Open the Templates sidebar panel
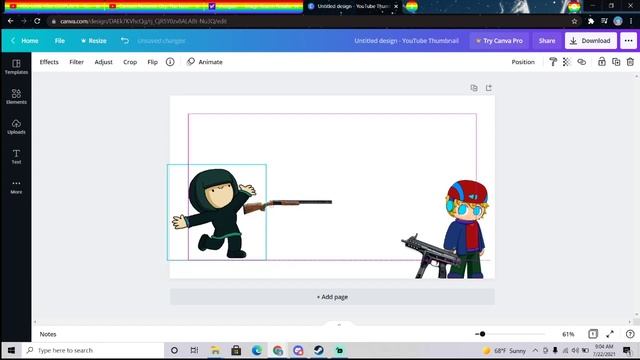Viewport: 640px width, 360px height. pyautogui.click(x=16, y=67)
